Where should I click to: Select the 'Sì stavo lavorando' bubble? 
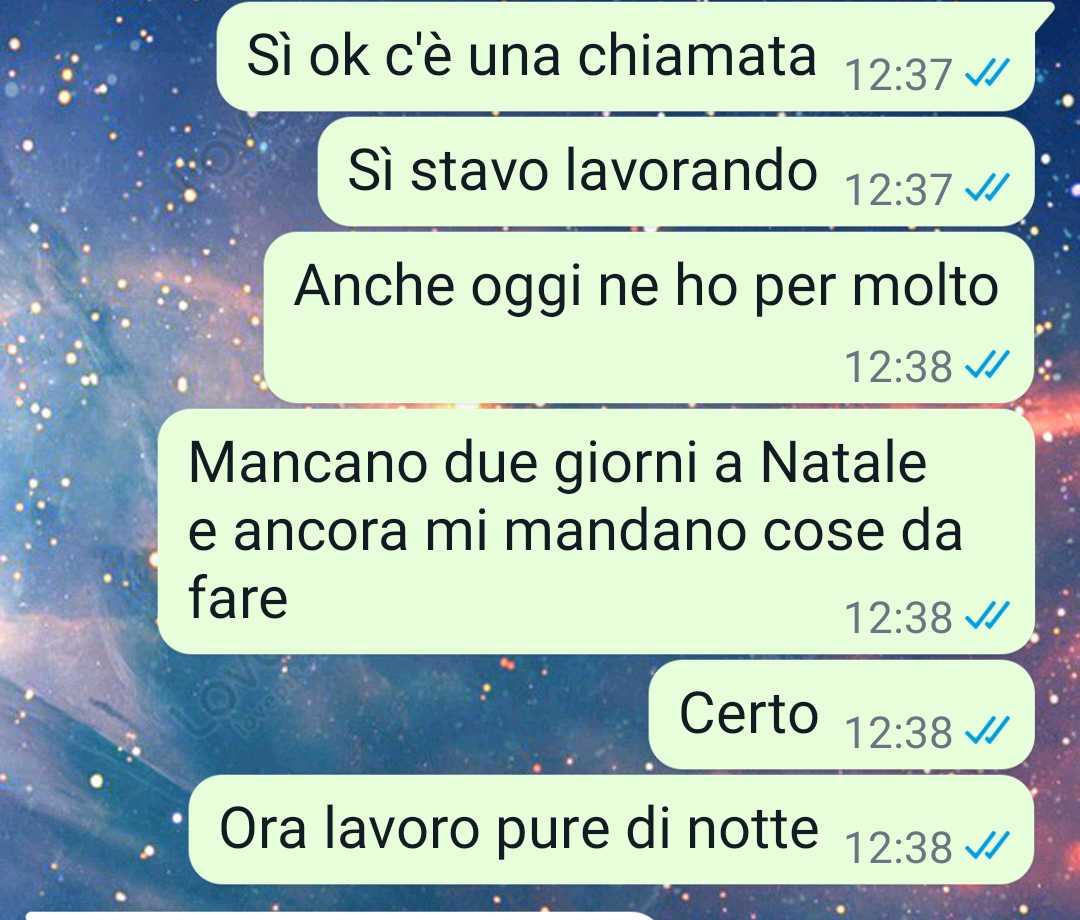click(x=676, y=171)
